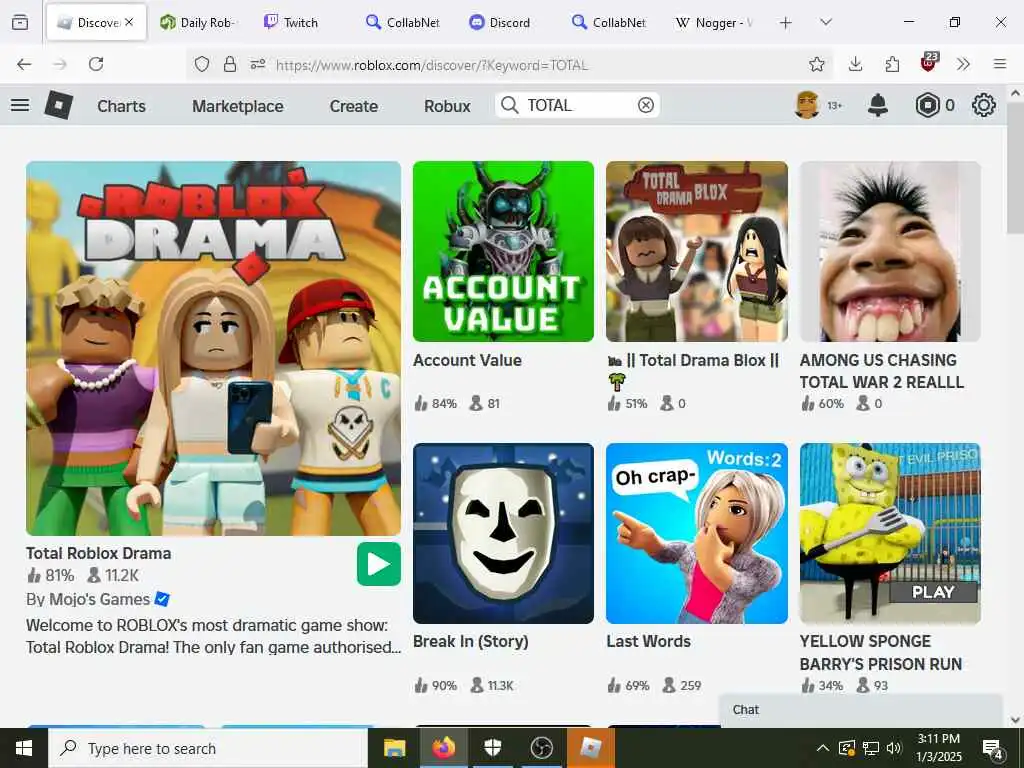Image resolution: width=1024 pixels, height=768 pixels.
Task: Play Total Roblox Drama with green button
Action: [x=379, y=564]
